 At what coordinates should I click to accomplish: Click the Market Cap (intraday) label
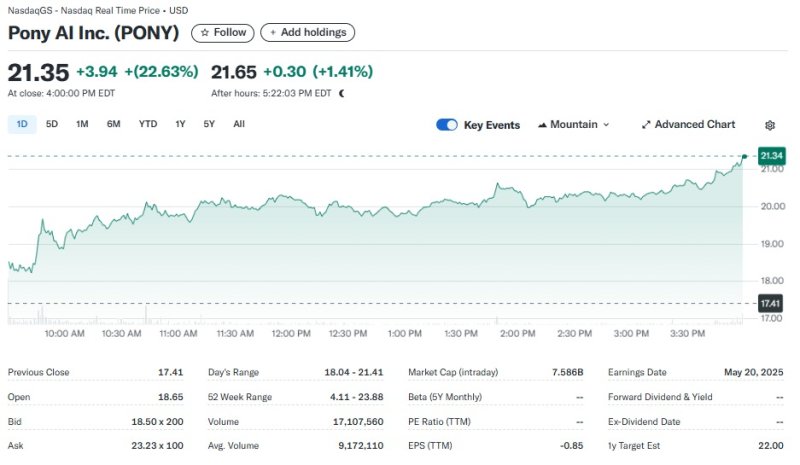pos(453,372)
